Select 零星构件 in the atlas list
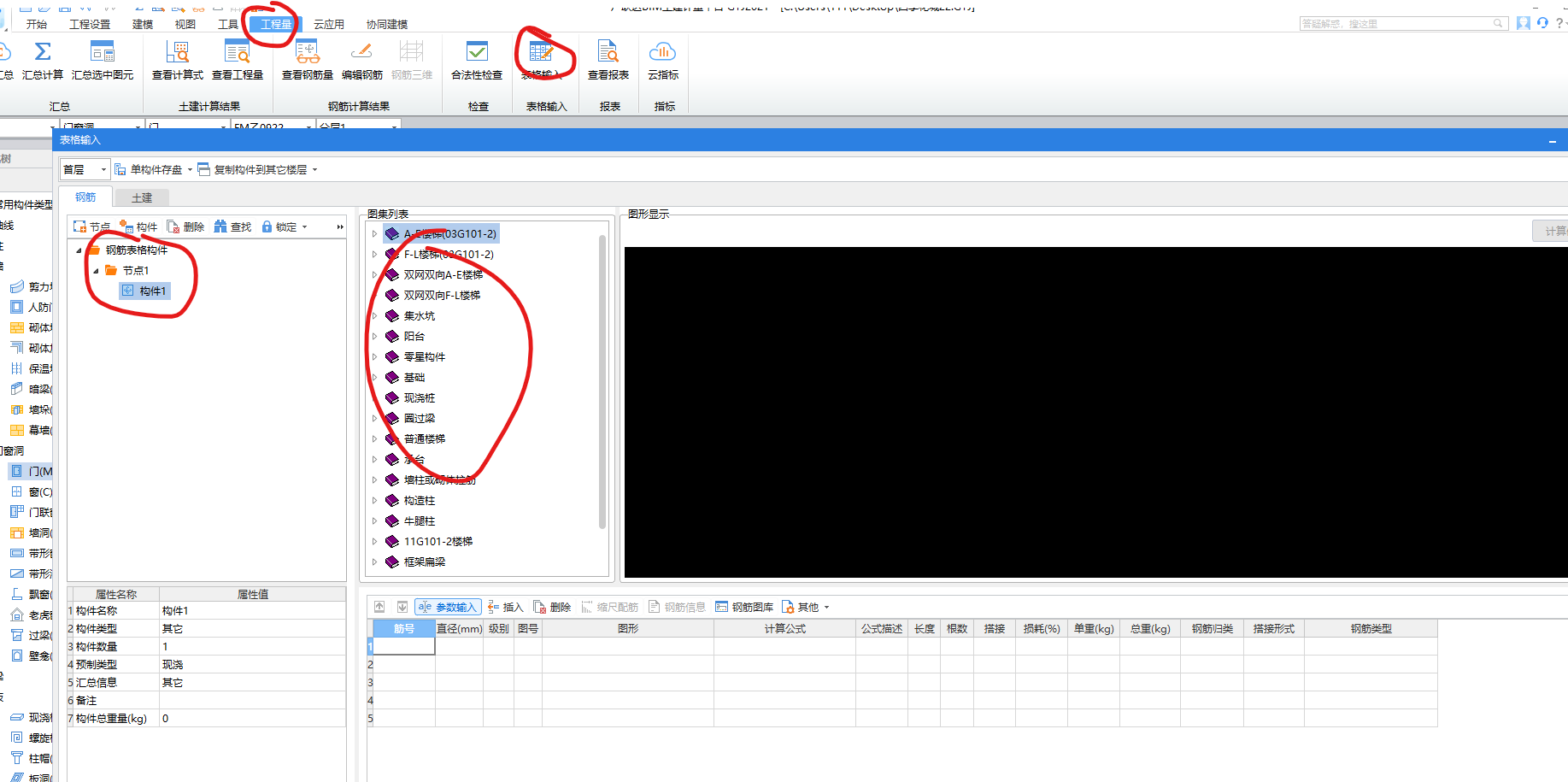Viewport: 1568px width, 782px height. (x=425, y=356)
